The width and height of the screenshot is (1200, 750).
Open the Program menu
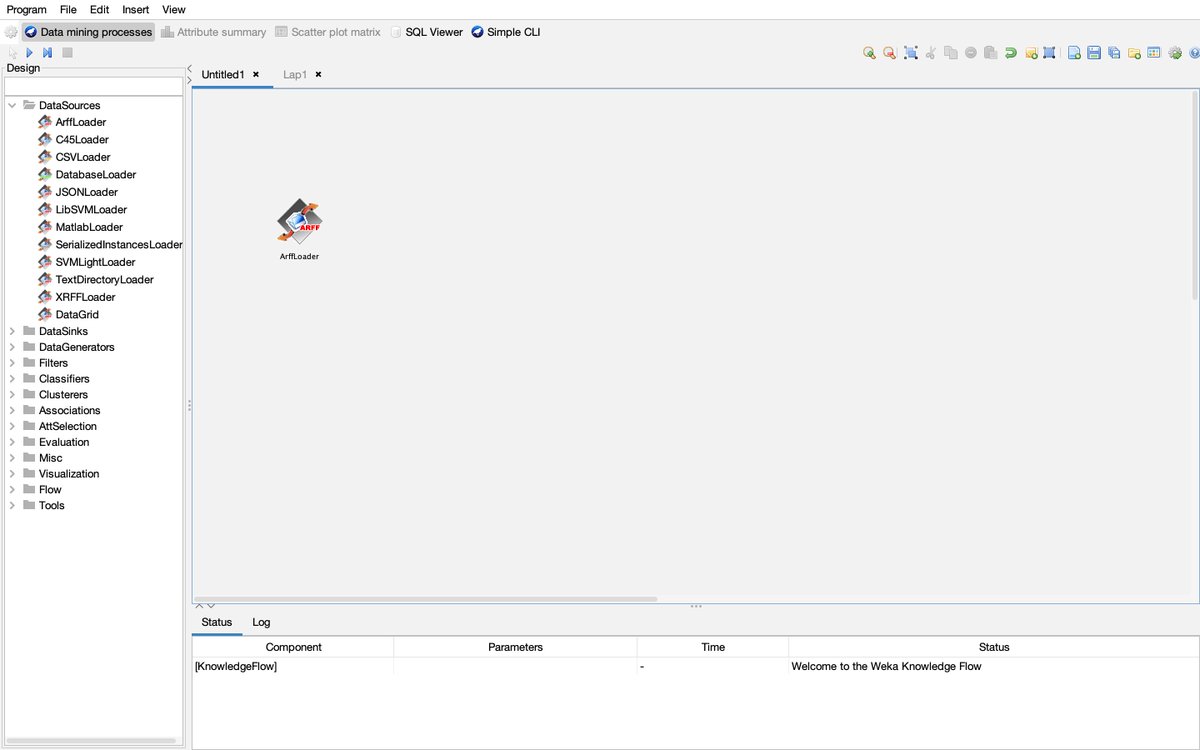[27, 9]
